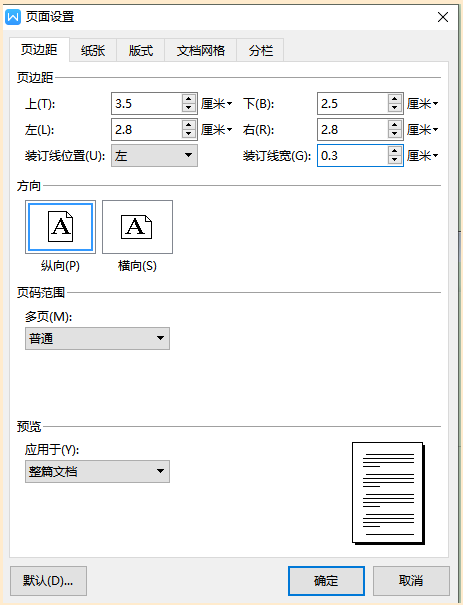Decrease the 下(B) bottom margin value
Image resolution: width=463 pixels, height=605 pixels.
(394, 108)
